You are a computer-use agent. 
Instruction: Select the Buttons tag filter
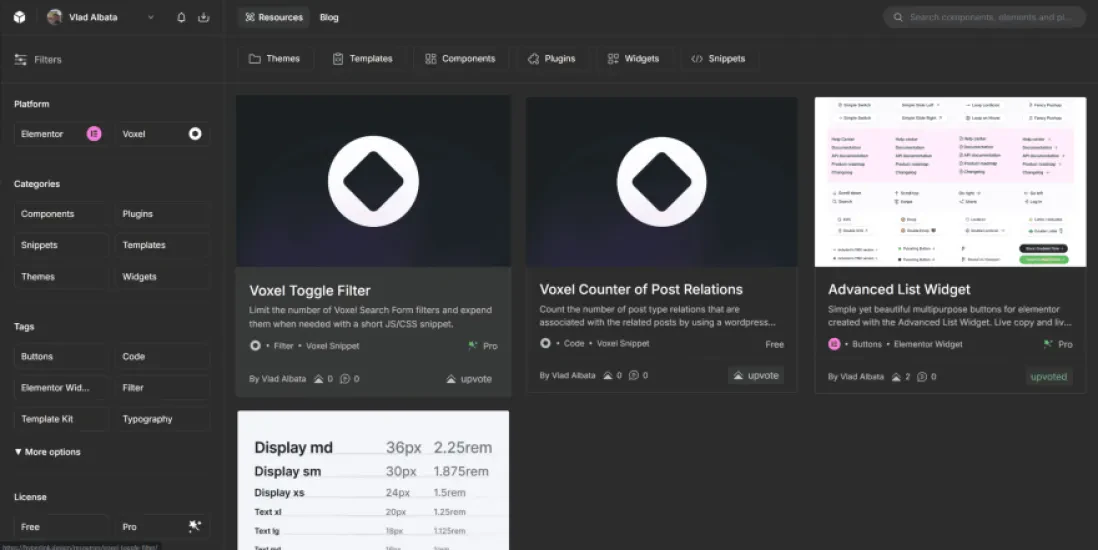coord(61,357)
